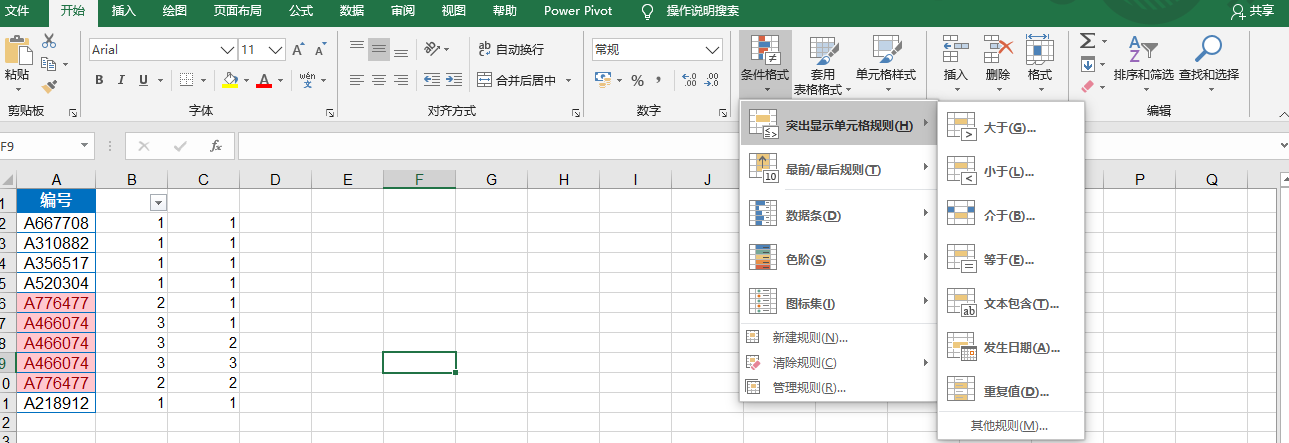This screenshot has width=1289, height=443.
Task: Click the formula bar insert function fx icon
Action: [215, 146]
